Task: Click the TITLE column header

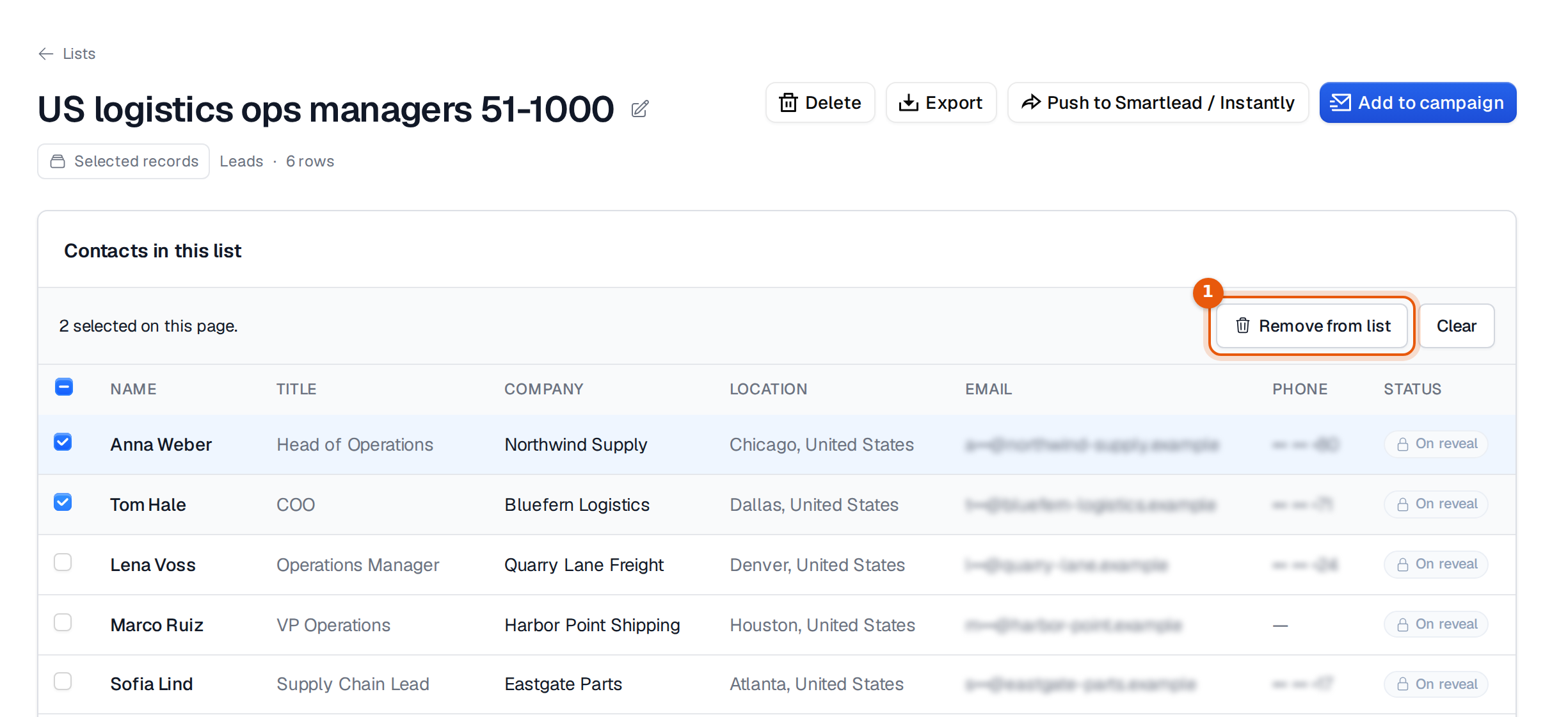Action: (x=296, y=389)
